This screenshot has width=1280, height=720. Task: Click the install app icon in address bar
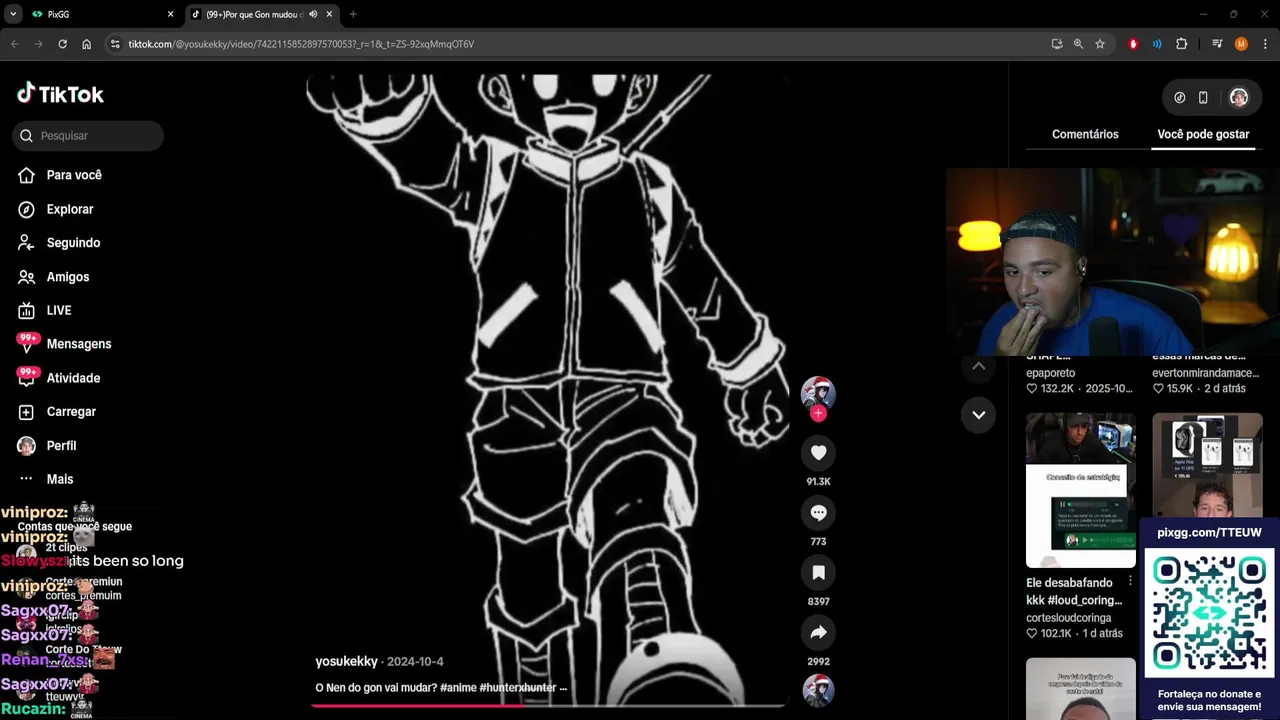coord(1057,44)
